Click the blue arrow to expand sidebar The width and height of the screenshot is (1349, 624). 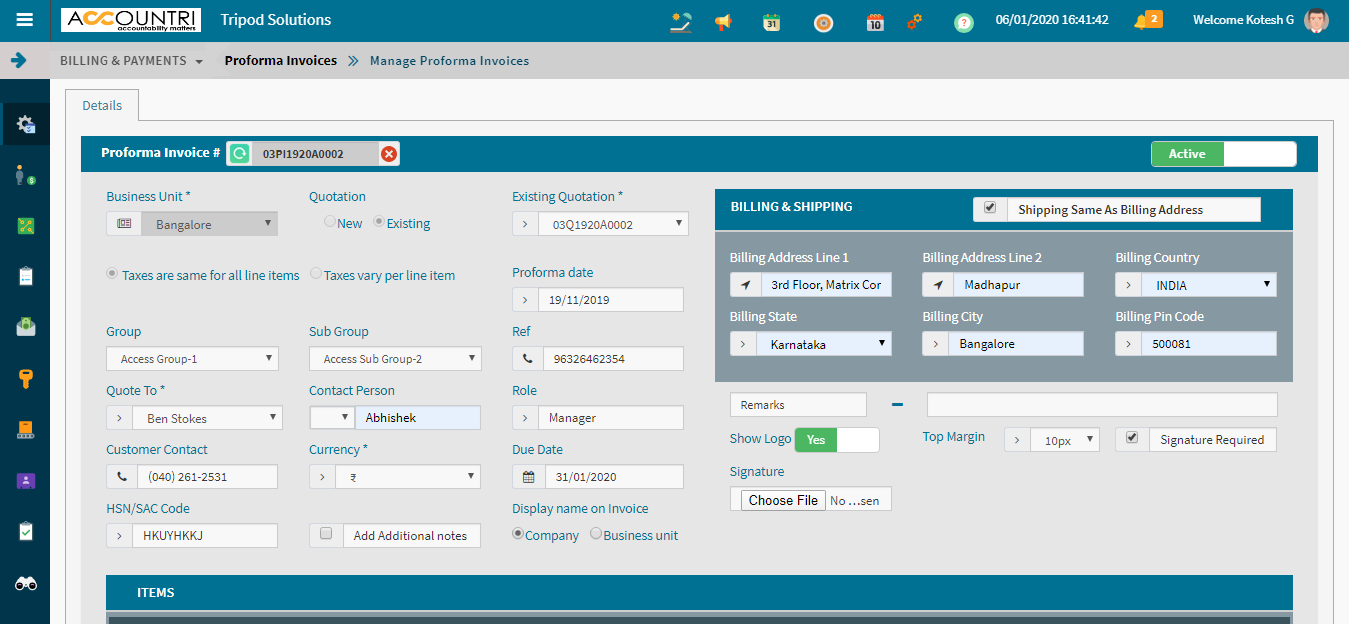pyautogui.click(x=18, y=60)
